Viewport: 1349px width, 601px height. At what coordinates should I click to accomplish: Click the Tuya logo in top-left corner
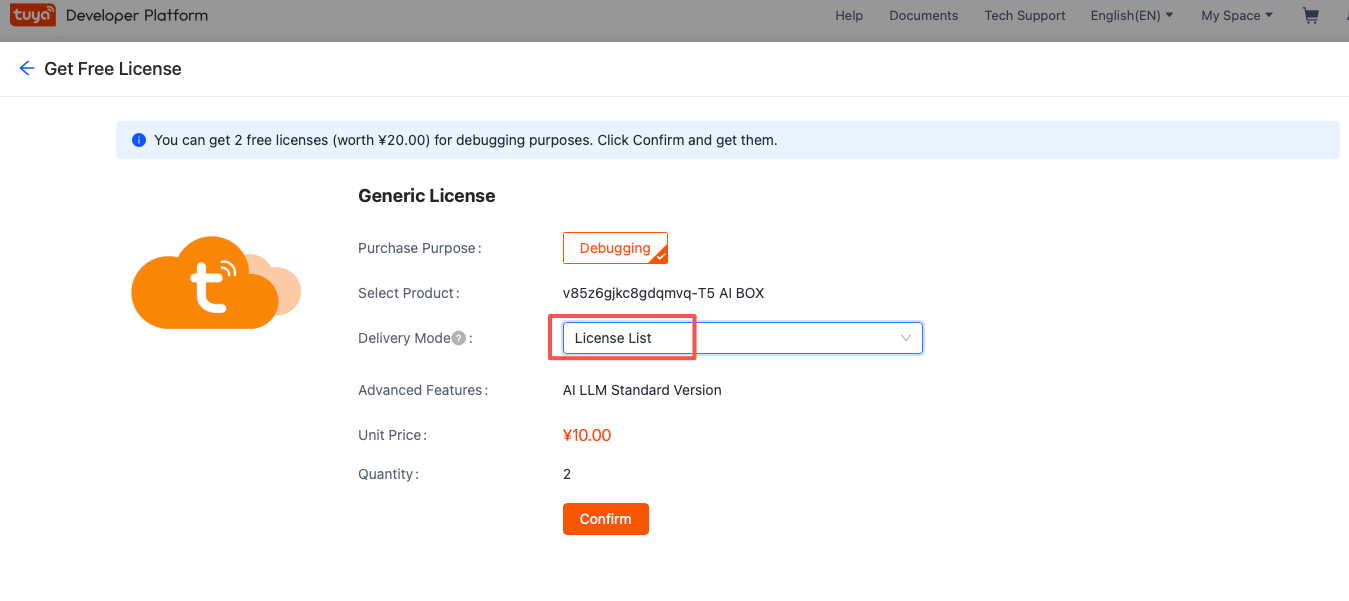(32, 16)
